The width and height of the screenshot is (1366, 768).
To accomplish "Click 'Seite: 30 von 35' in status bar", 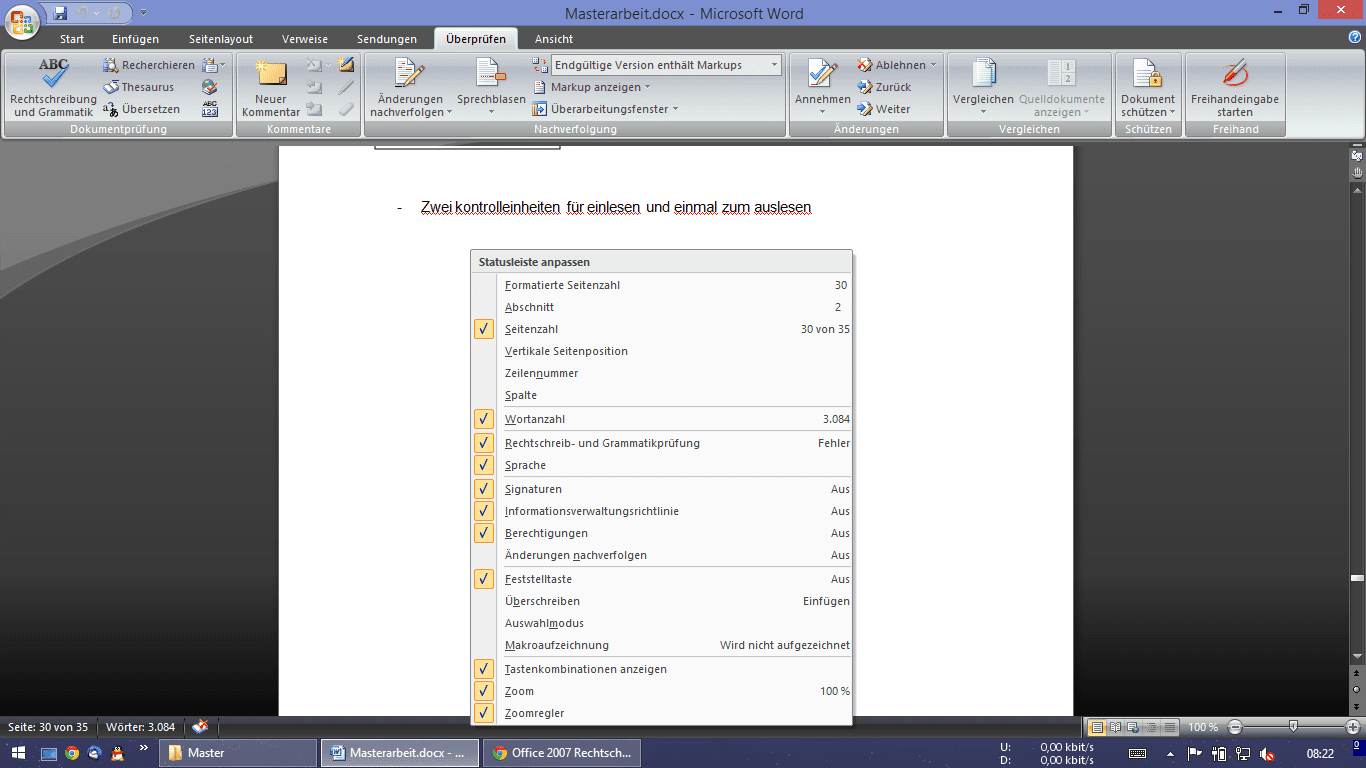I will (48, 727).
